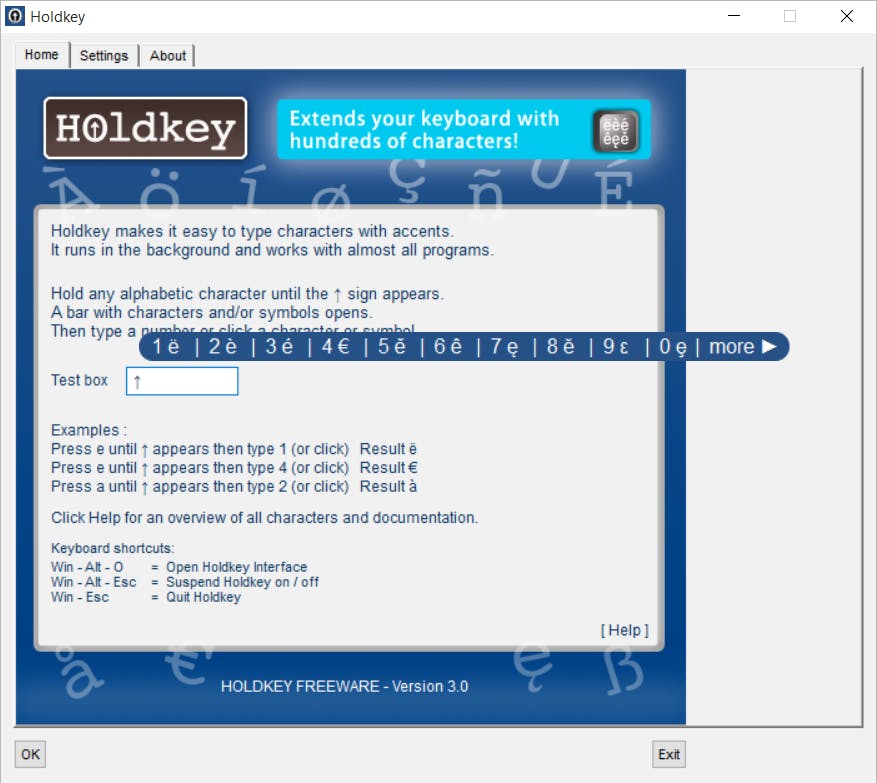
Task: Click the 'Examples :' heading
Action: tap(89, 430)
